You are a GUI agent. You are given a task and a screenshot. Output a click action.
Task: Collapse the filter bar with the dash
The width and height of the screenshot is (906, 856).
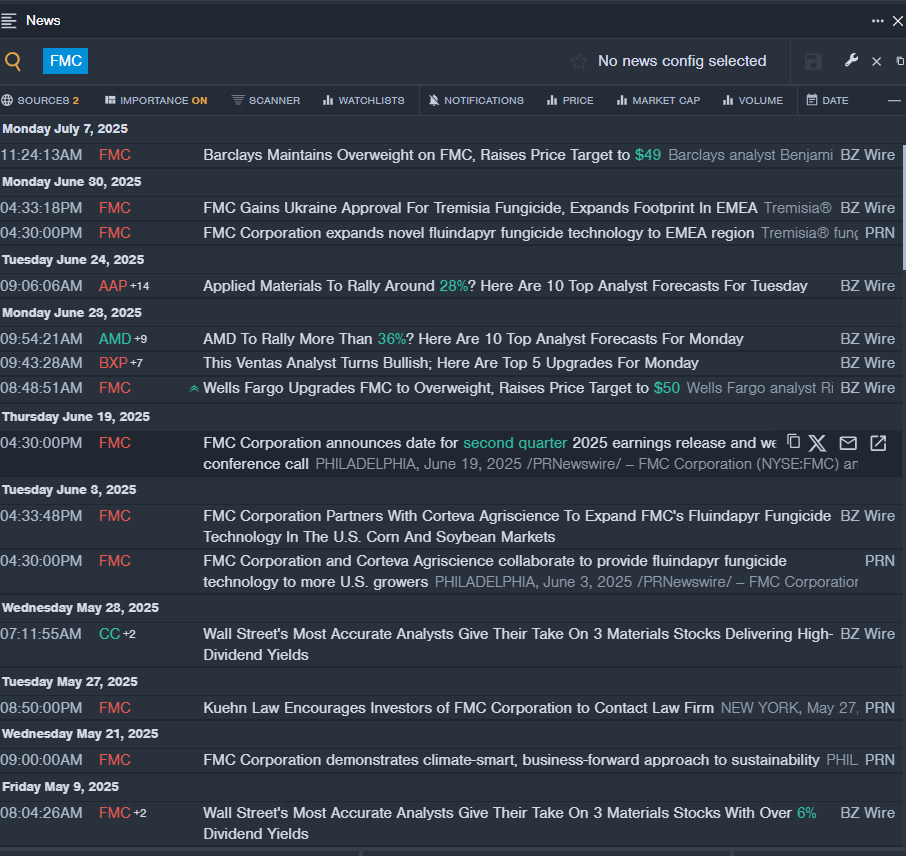894,101
